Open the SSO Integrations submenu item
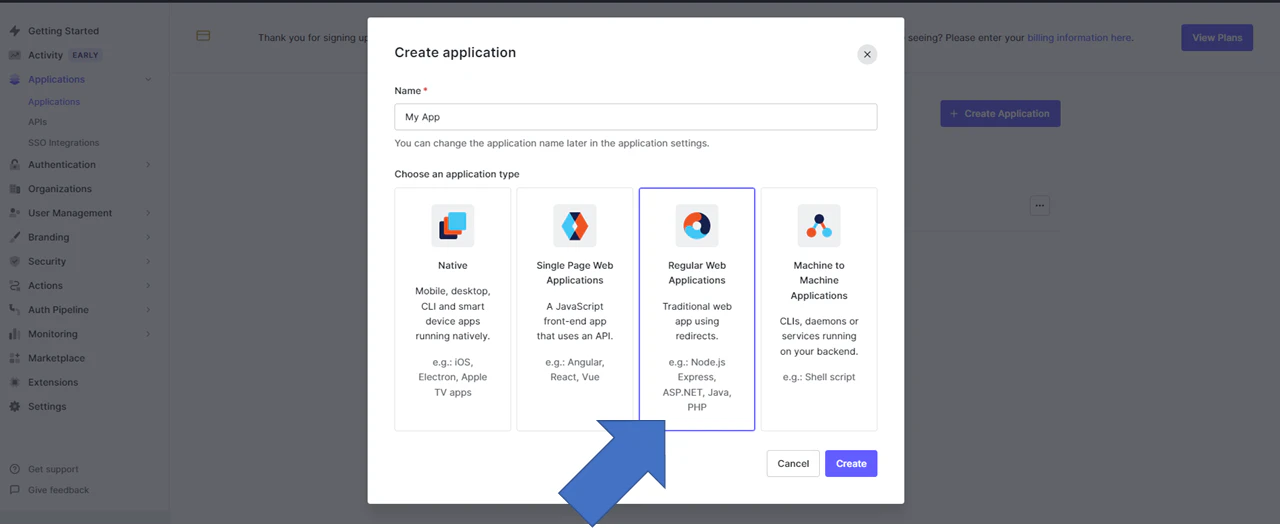 pyautogui.click(x=64, y=143)
